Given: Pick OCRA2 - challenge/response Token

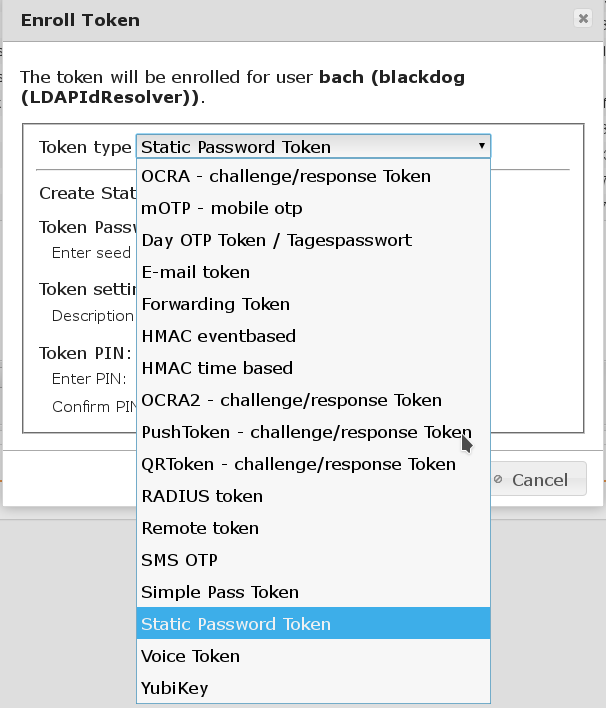Looking at the screenshot, I should [x=291, y=400].
